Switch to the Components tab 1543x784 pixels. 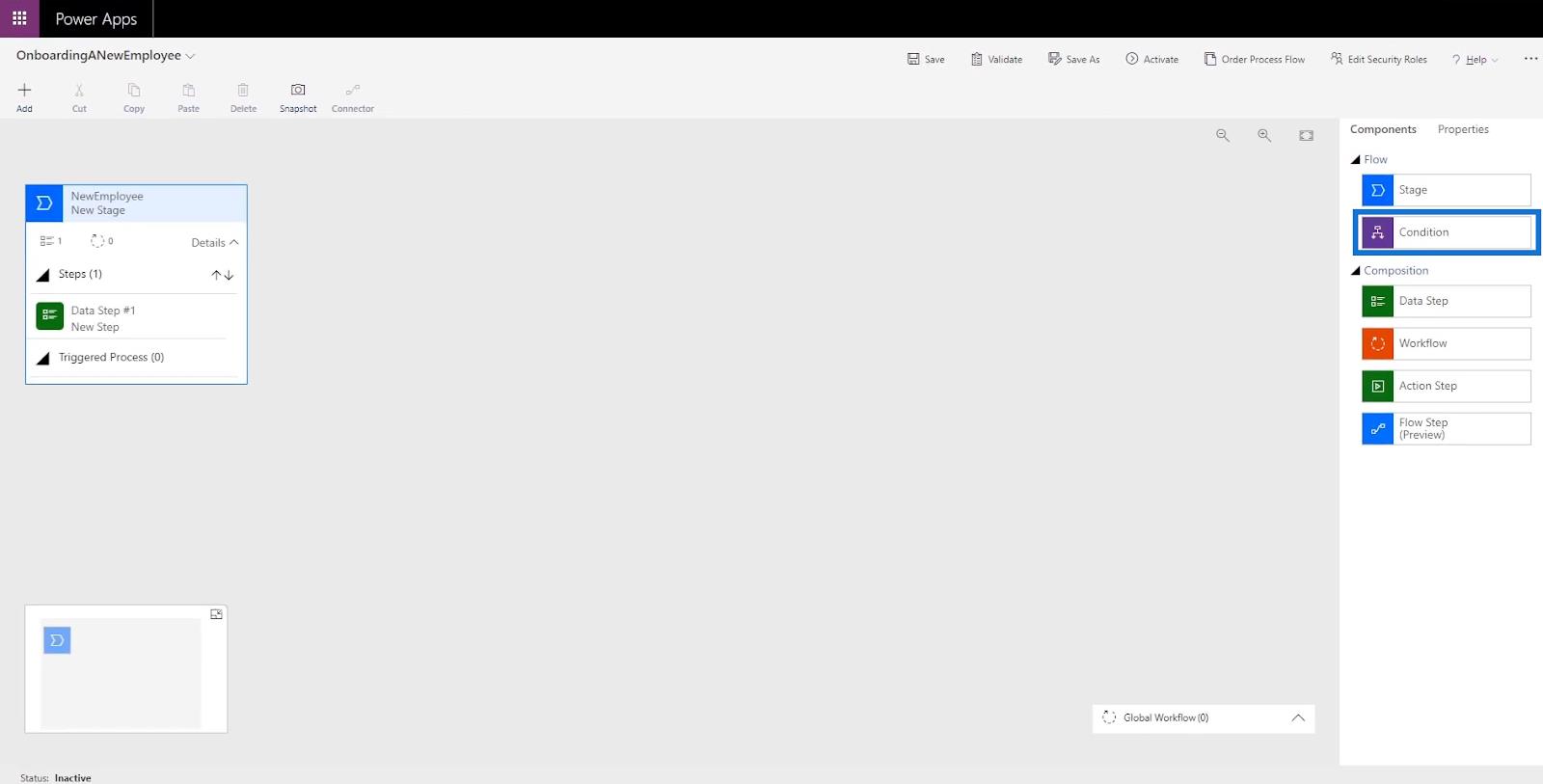(1383, 129)
